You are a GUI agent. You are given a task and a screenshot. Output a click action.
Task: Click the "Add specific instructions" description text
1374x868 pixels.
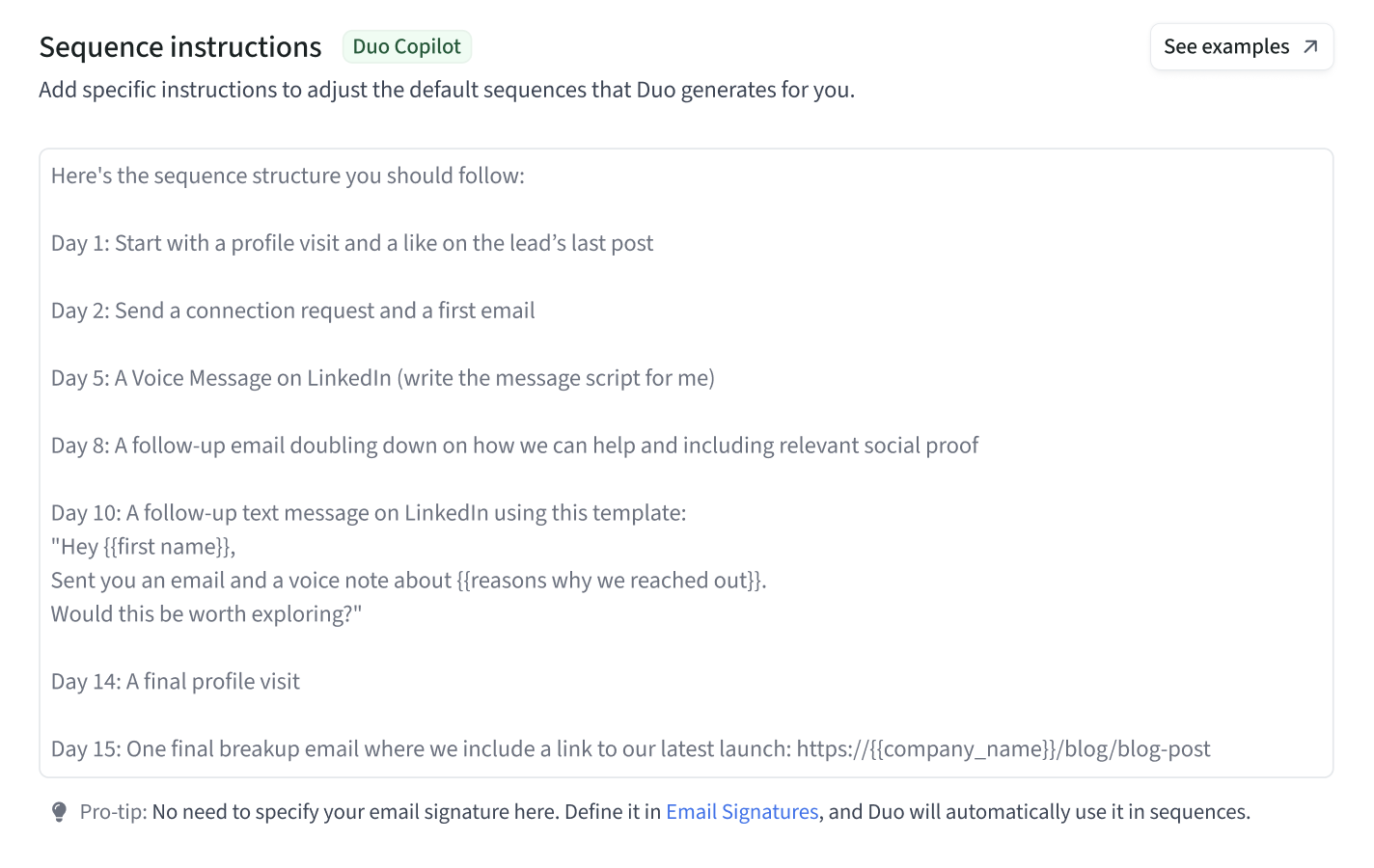446,91
